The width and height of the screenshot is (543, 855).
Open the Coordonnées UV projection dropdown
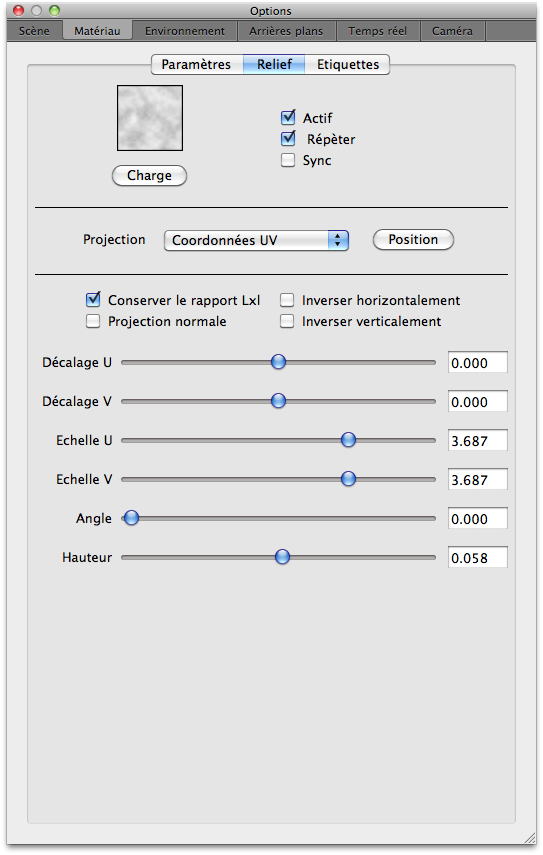(x=256, y=240)
